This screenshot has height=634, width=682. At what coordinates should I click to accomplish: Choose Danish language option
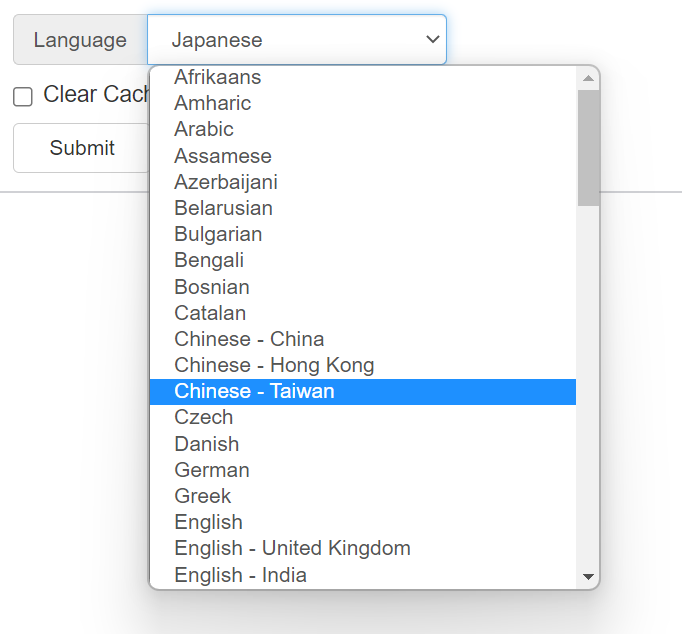pyautogui.click(x=363, y=444)
